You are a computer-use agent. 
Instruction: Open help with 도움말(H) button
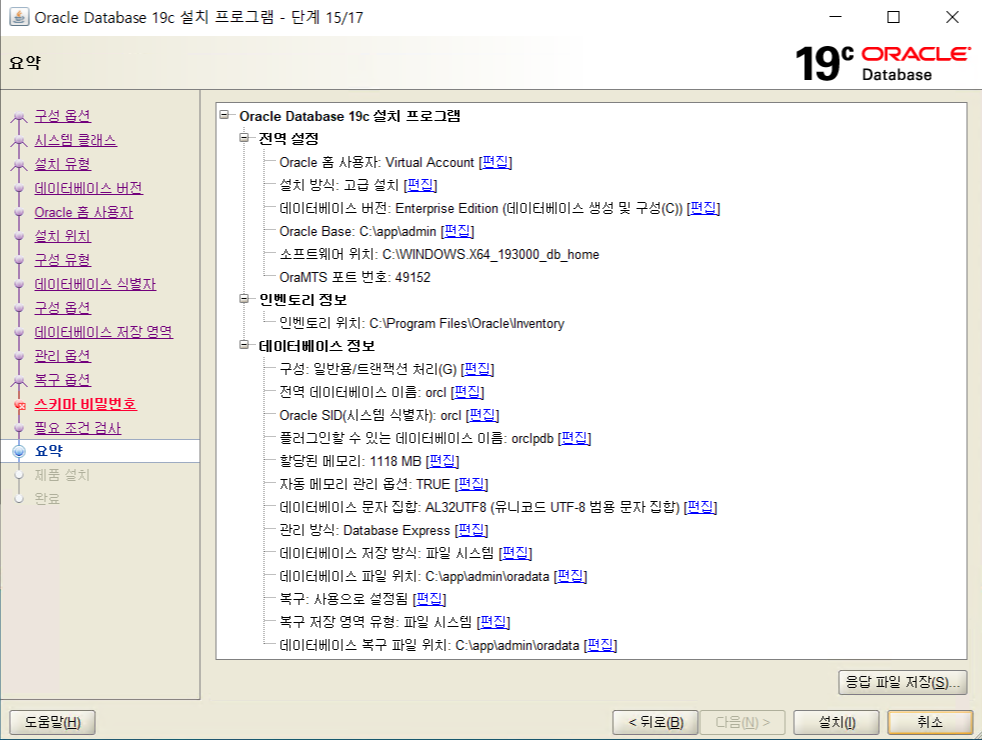click(x=53, y=722)
